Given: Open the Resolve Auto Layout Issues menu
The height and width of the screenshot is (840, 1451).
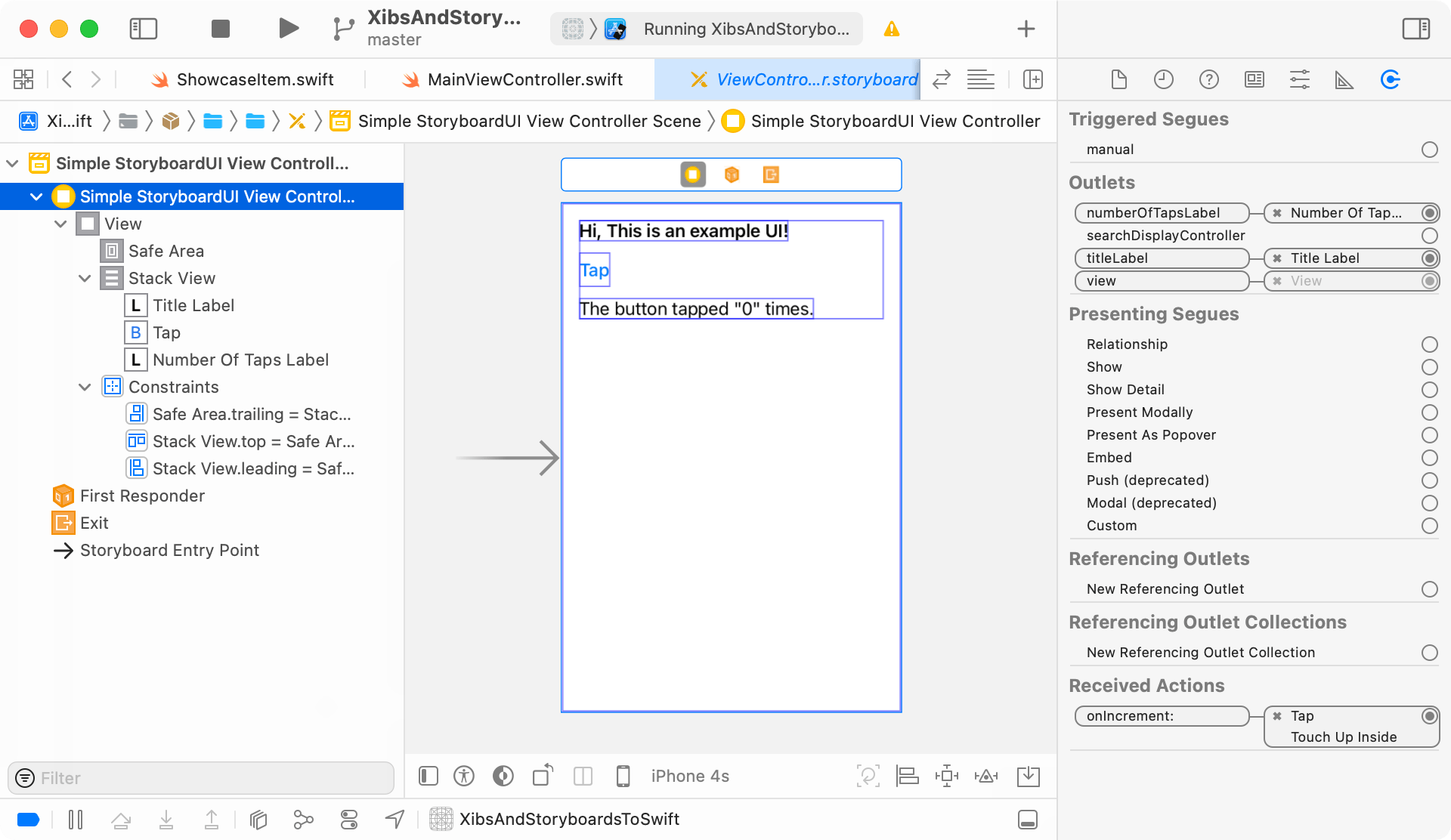Looking at the screenshot, I should pos(985,776).
